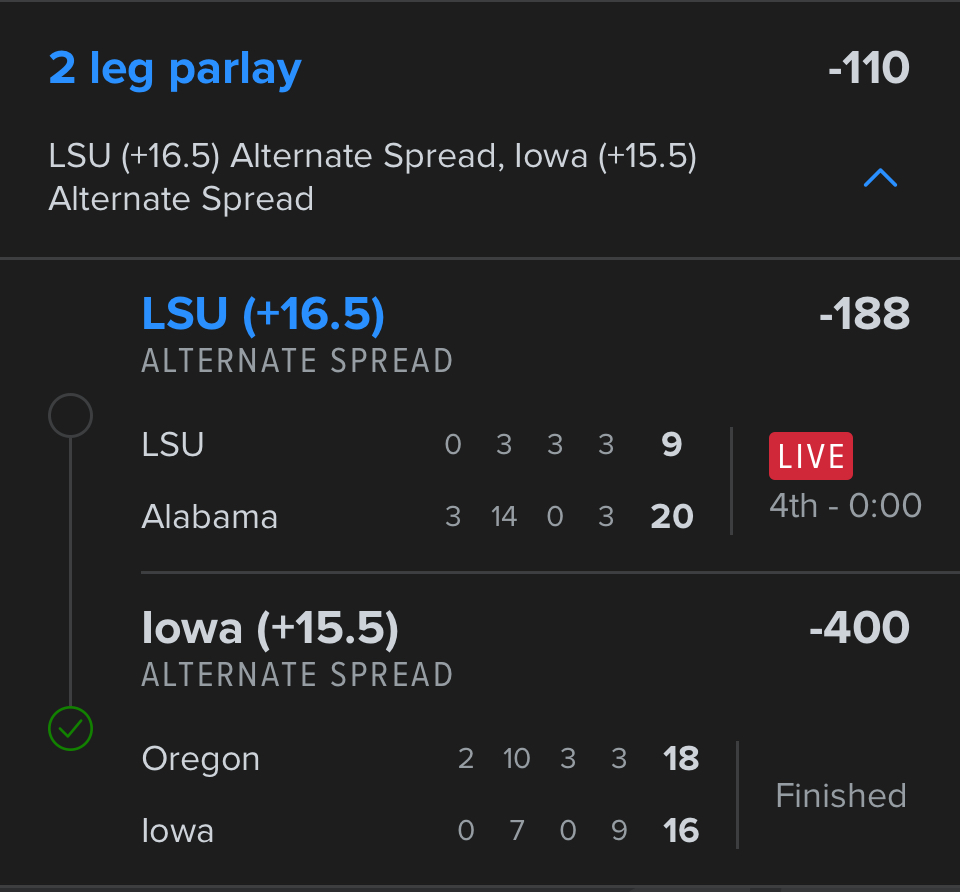This screenshot has height=892, width=960.
Task: Click the empty circle status for LSU leg
Action: coord(70,415)
